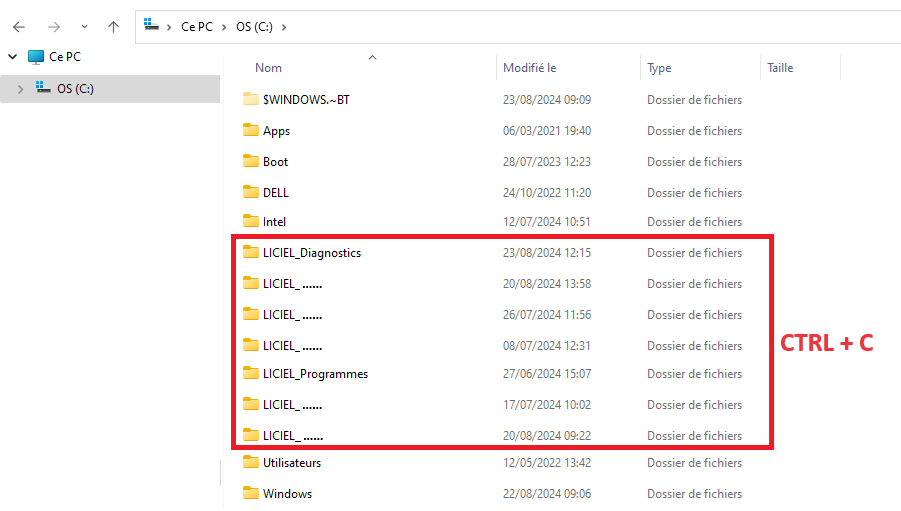Click the date '06/03/2021 19:40'

point(547,131)
